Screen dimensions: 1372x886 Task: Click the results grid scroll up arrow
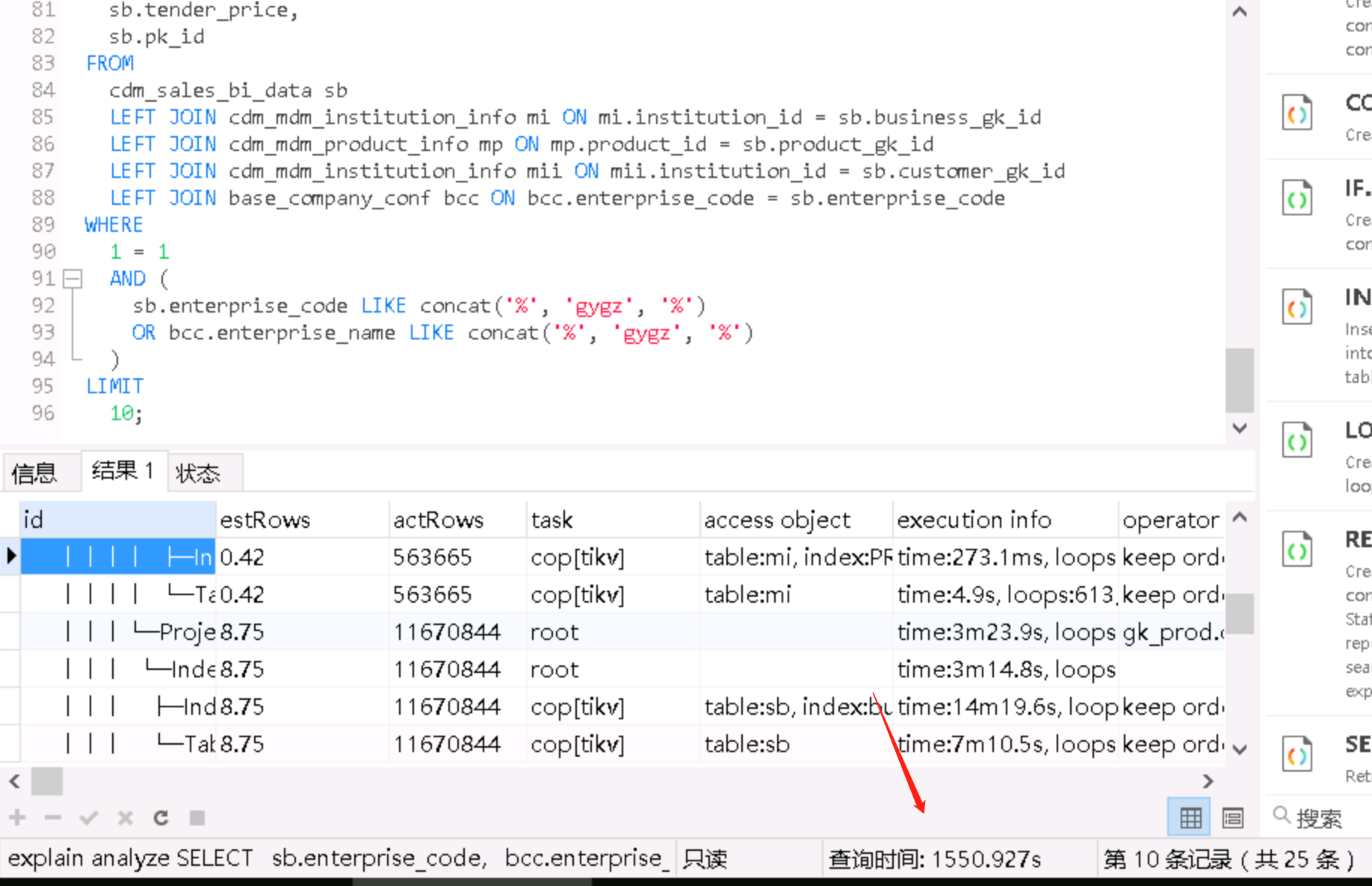[1240, 517]
